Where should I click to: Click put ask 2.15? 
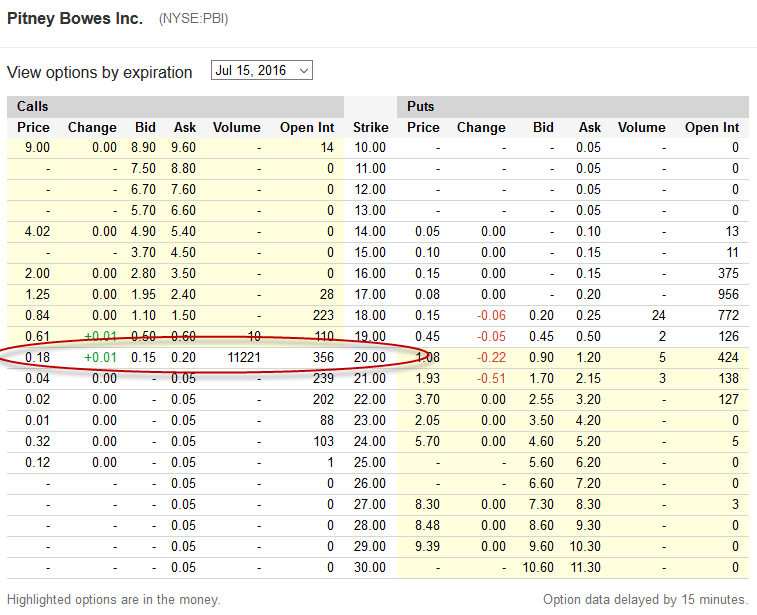tap(588, 378)
